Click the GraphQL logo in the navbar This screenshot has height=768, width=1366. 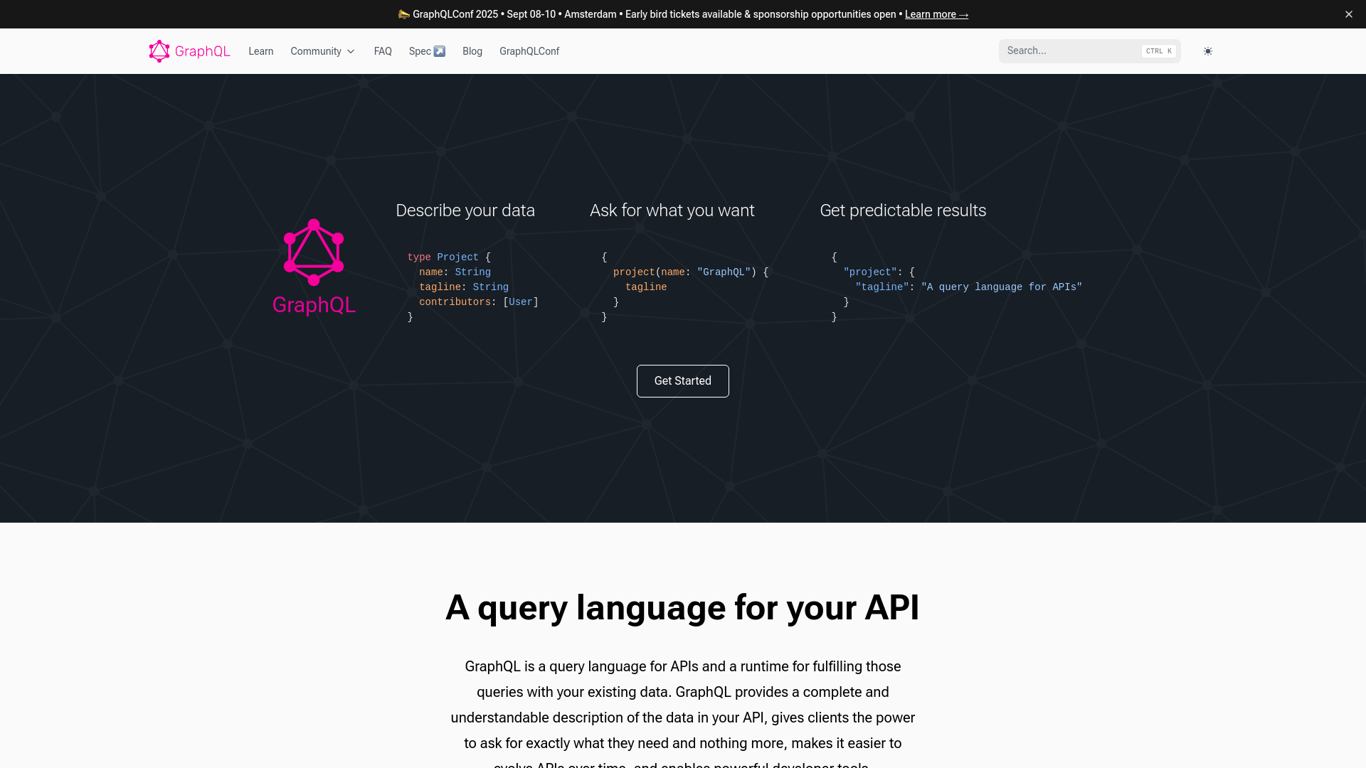click(189, 51)
